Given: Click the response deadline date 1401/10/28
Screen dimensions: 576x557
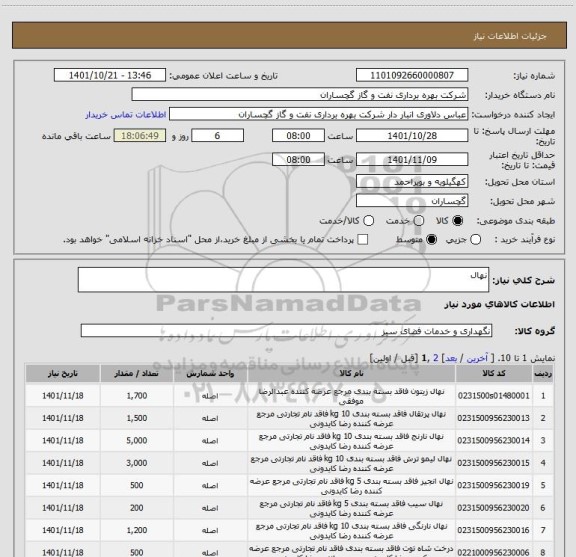Looking at the screenshot, I should (412, 136).
